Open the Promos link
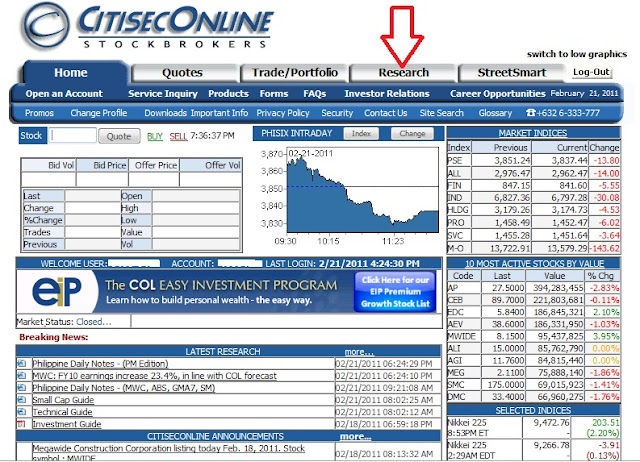Screen dimensions: 640x462 [39, 113]
